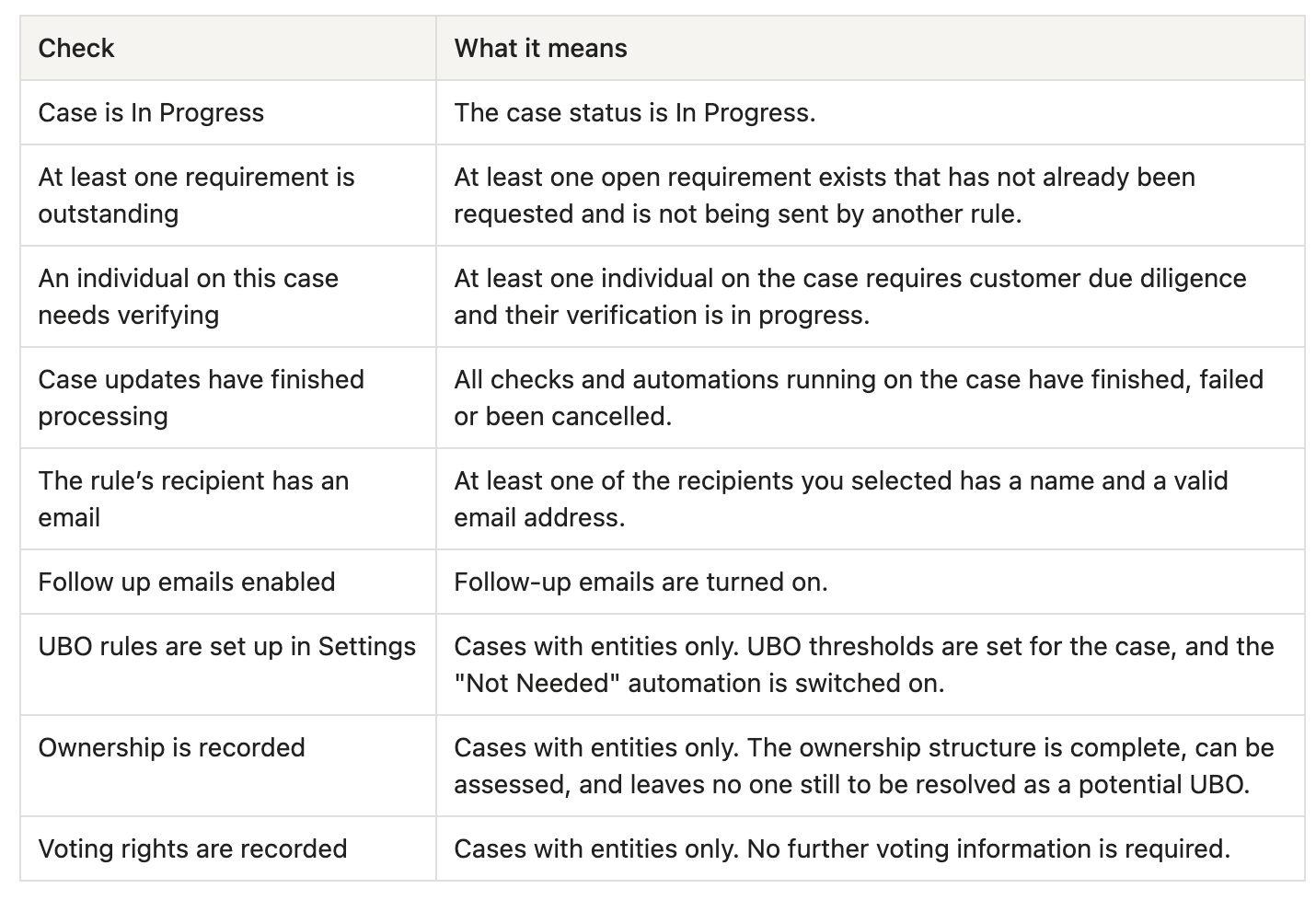Click the open requirement explanation cell
This screenshot has width=1316, height=900.
coord(870,195)
